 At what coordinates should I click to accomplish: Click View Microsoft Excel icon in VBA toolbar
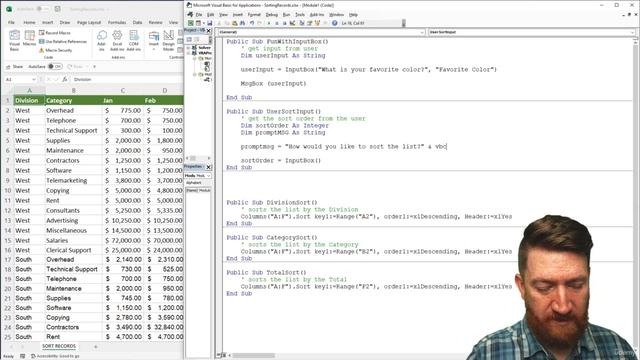click(190, 23)
